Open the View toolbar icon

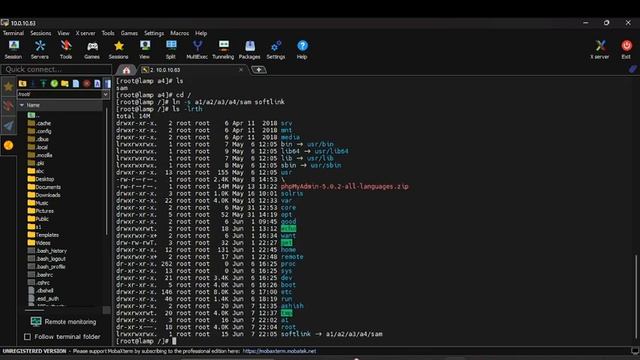[x=144, y=49]
